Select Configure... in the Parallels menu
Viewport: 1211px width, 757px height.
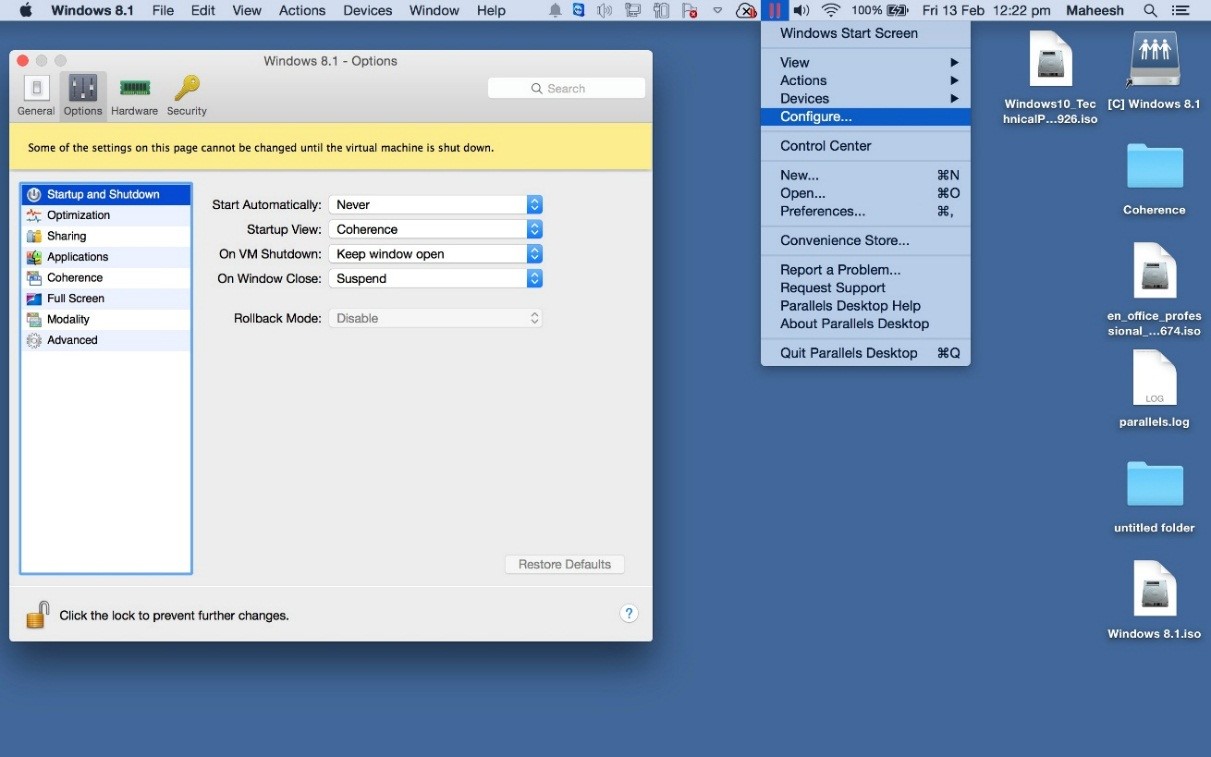pyautogui.click(x=865, y=116)
